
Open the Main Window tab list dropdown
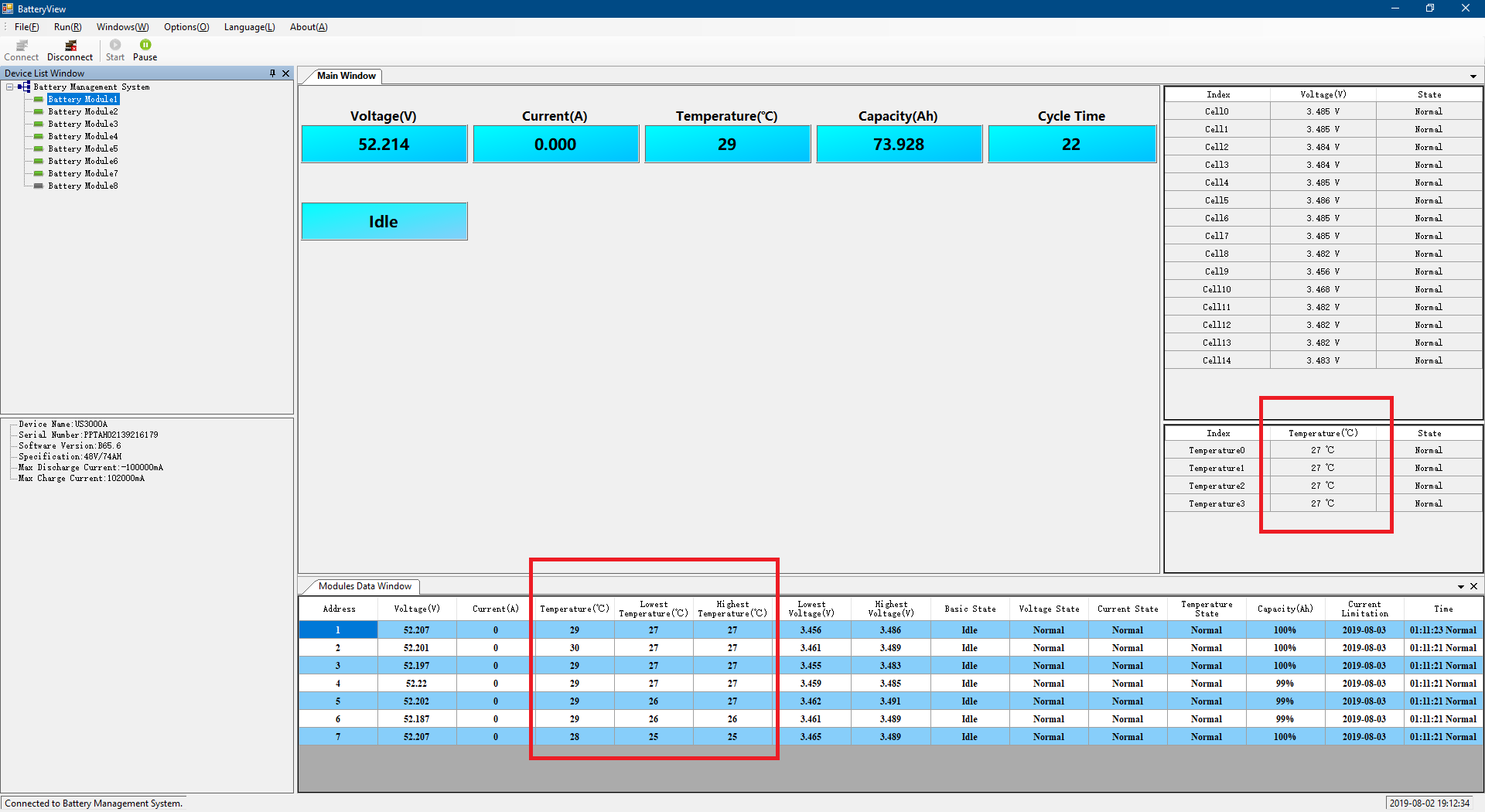click(1473, 77)
